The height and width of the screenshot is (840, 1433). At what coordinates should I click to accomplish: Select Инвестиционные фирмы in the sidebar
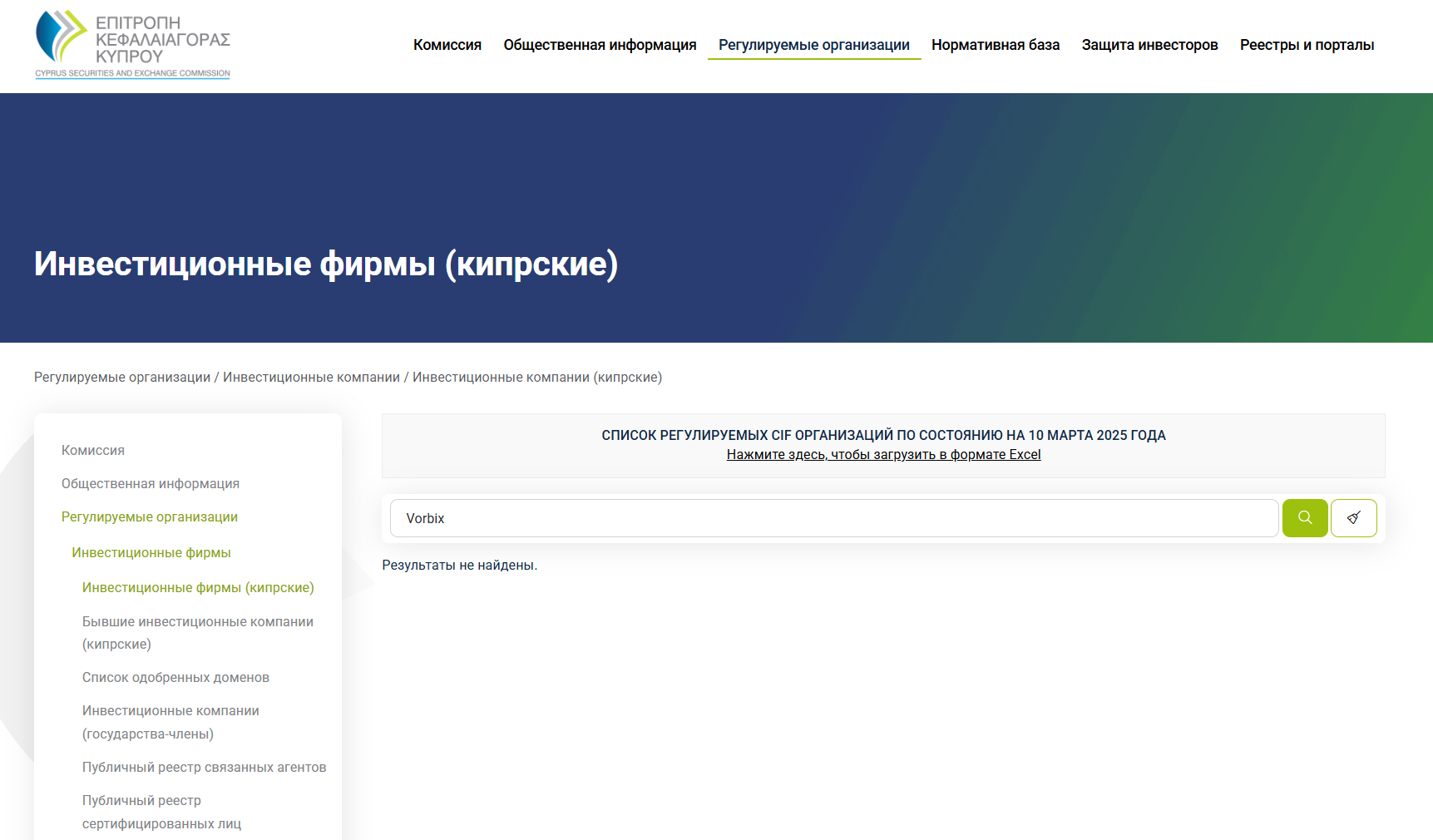click(x=151, y=553)
